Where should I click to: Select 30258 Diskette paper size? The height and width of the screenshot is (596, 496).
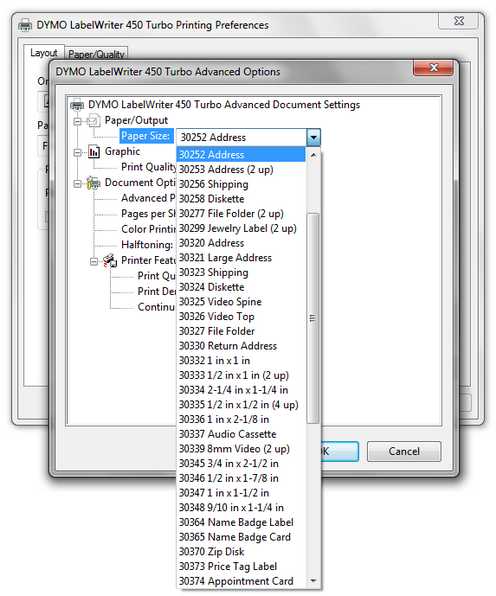point(241,199)
